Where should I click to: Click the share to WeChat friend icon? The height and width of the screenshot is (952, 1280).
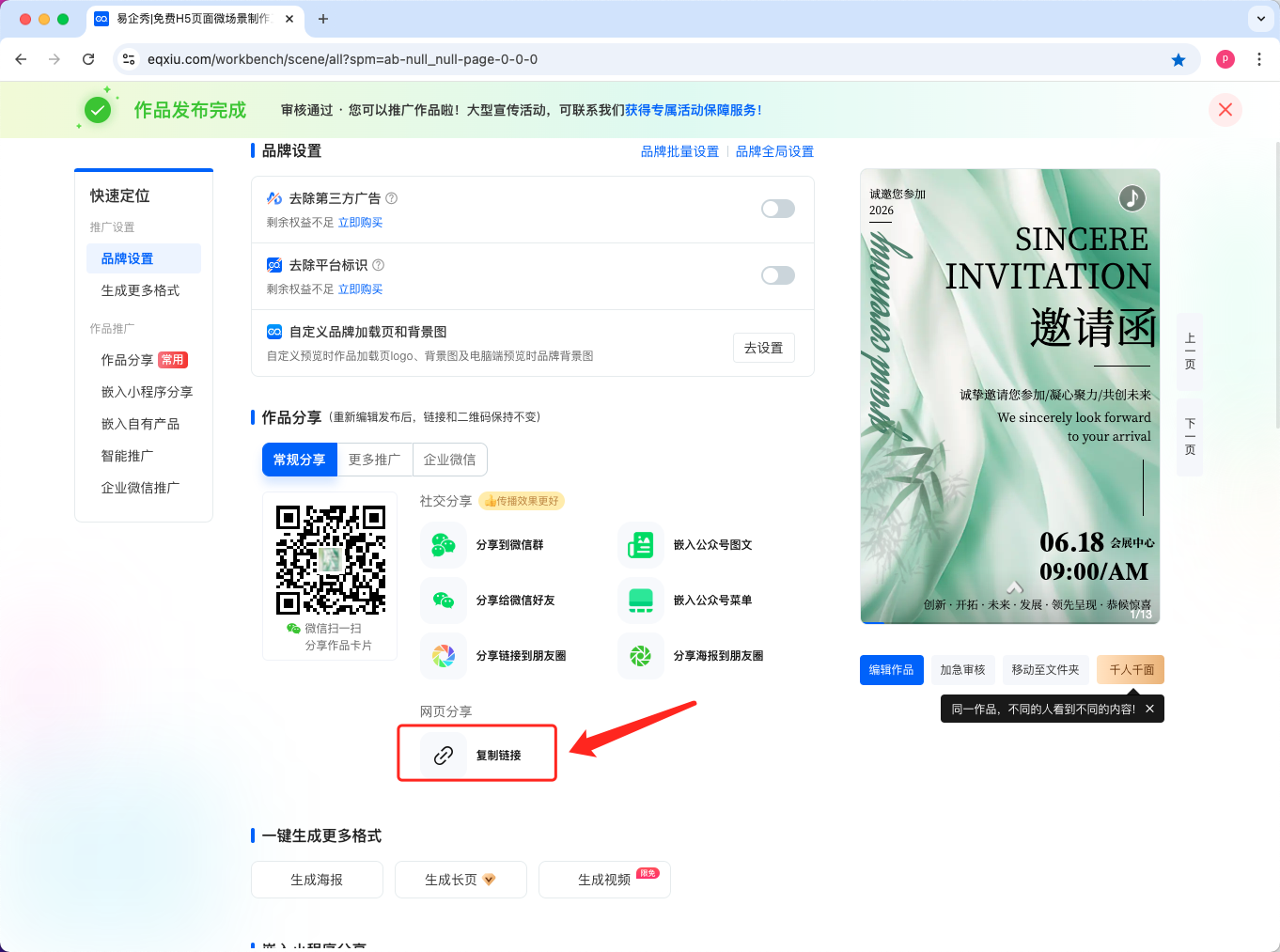[x=444, y=601]
